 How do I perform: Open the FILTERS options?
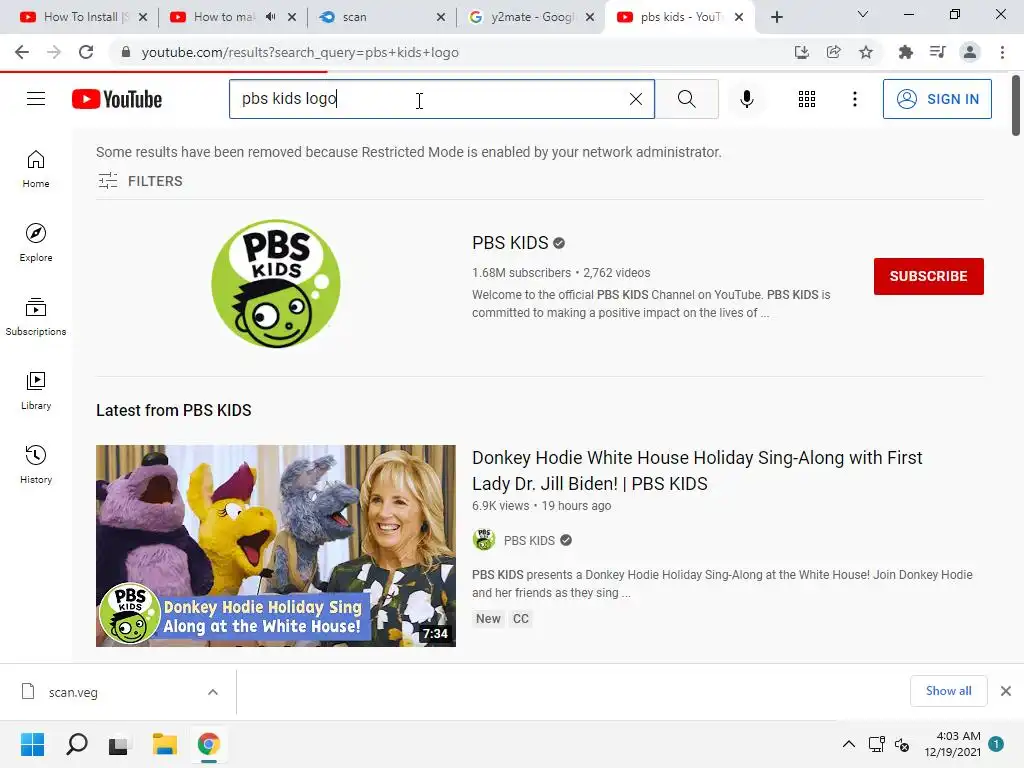point(140,181)
